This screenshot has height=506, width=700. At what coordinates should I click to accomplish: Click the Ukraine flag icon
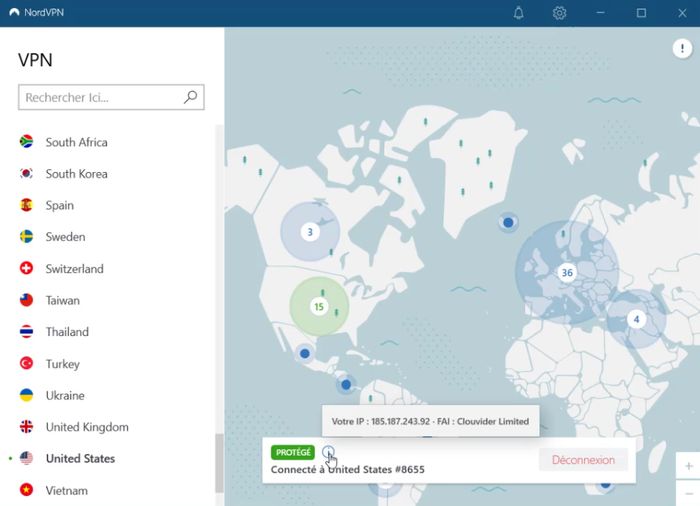coord(26,395)
